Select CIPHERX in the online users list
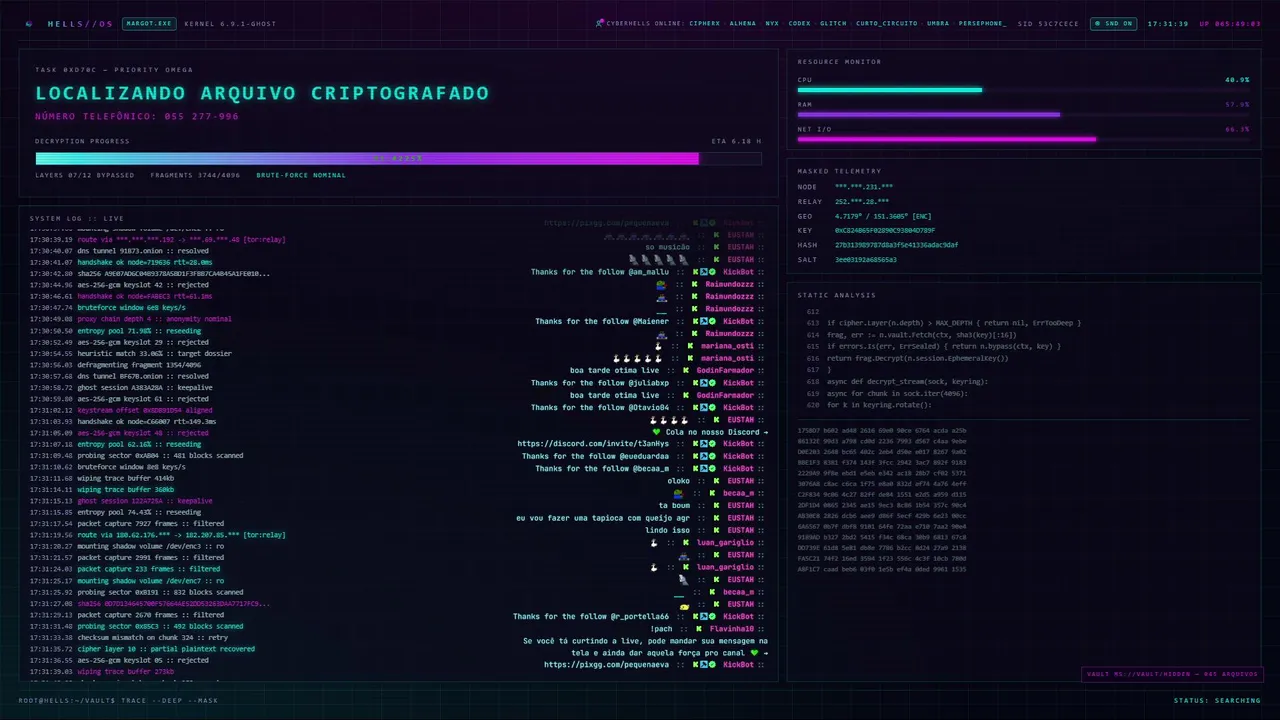The height and width of the screenshot is (720, 1280). (x=704, y=23)
